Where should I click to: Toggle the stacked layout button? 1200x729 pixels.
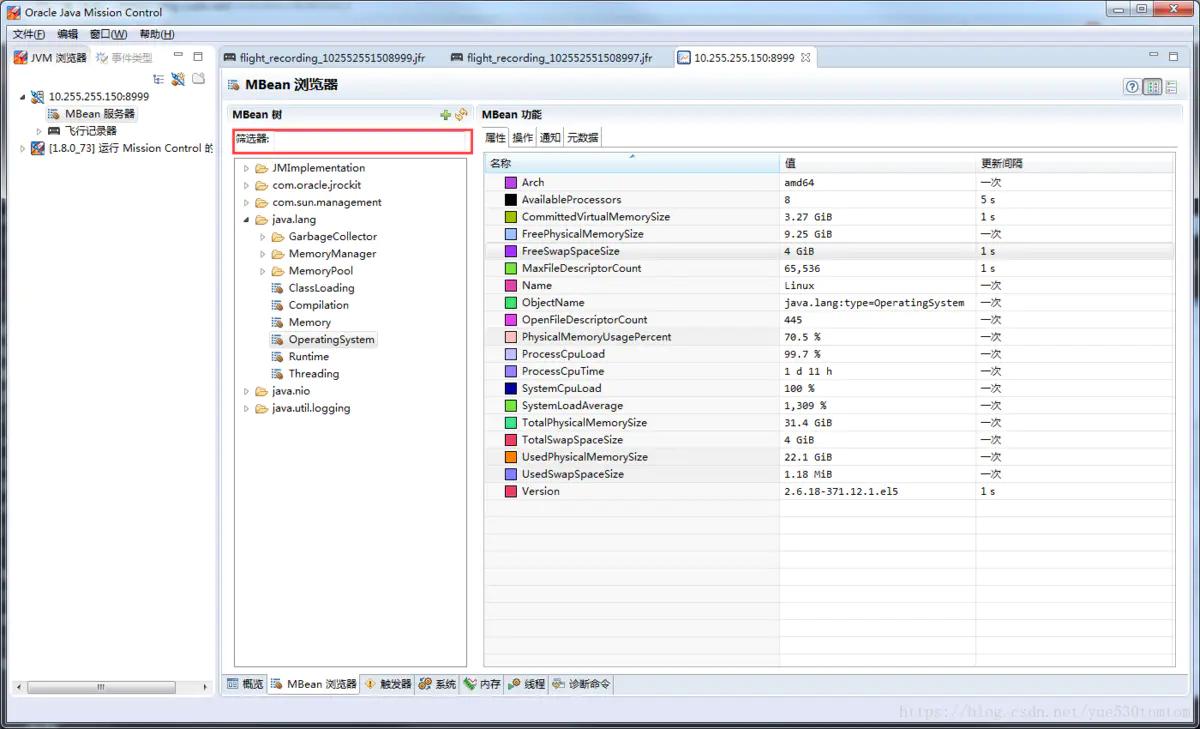(1171, 87)
